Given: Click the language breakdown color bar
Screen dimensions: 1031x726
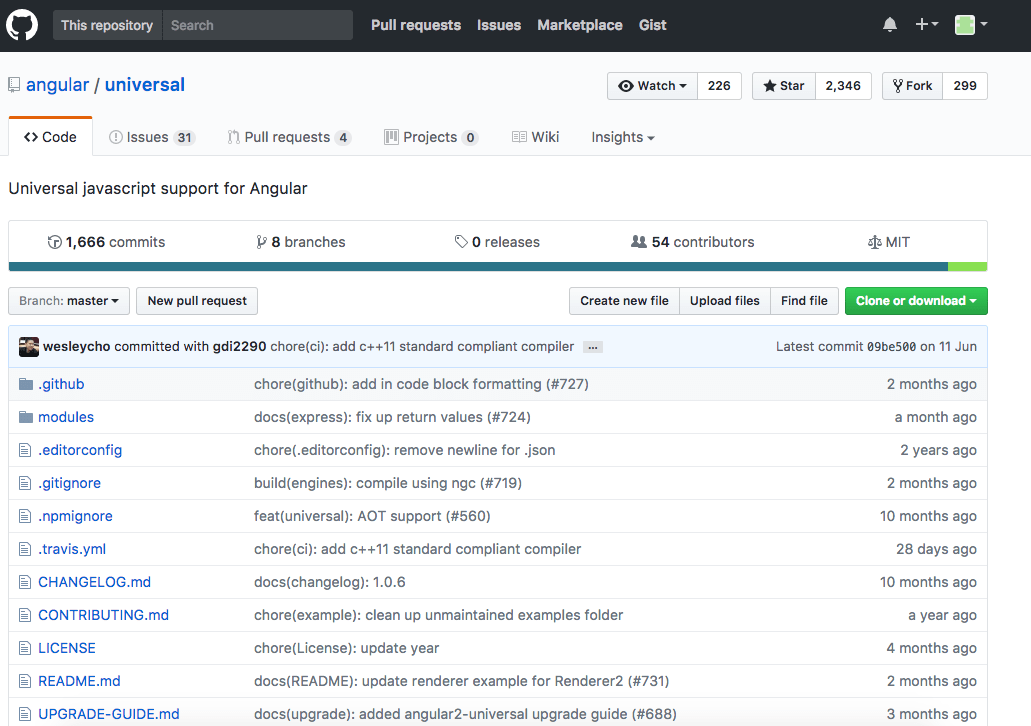Looking at the screenshot, I should click(498, 266).
